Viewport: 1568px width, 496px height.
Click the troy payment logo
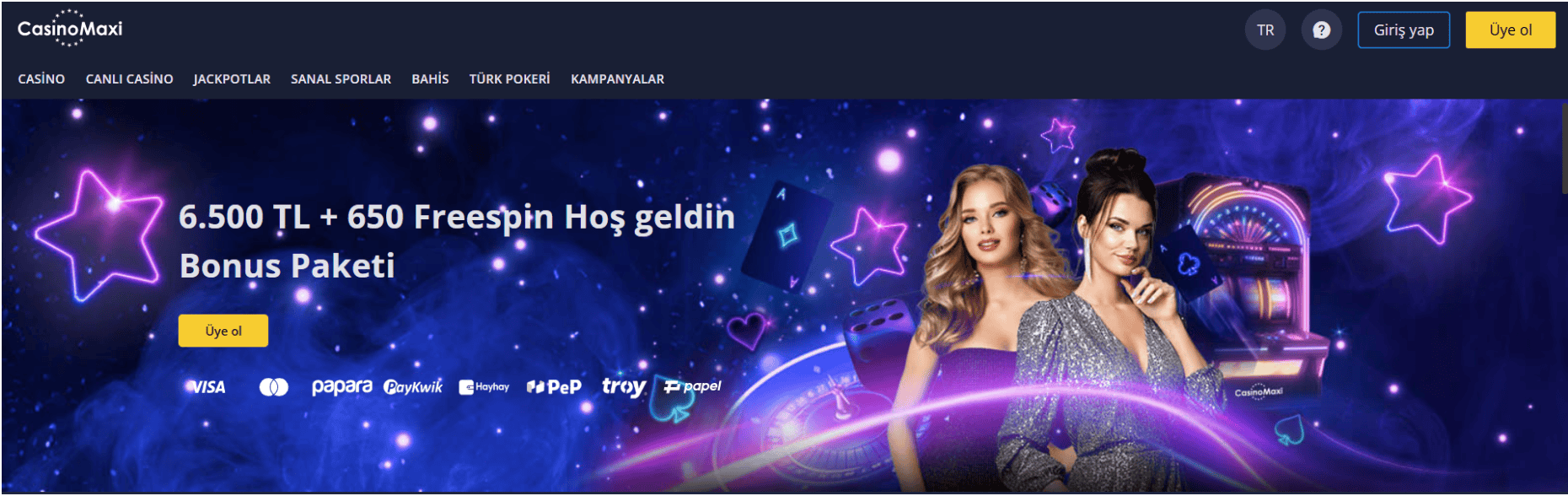(623, 386)
